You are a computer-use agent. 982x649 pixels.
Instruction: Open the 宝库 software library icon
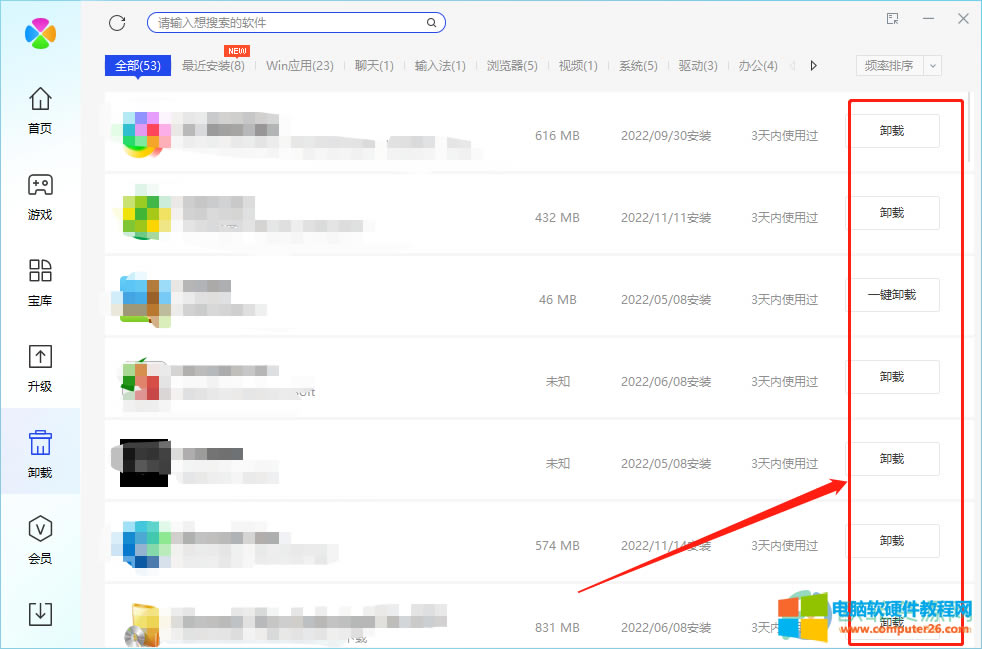point(40,281)
